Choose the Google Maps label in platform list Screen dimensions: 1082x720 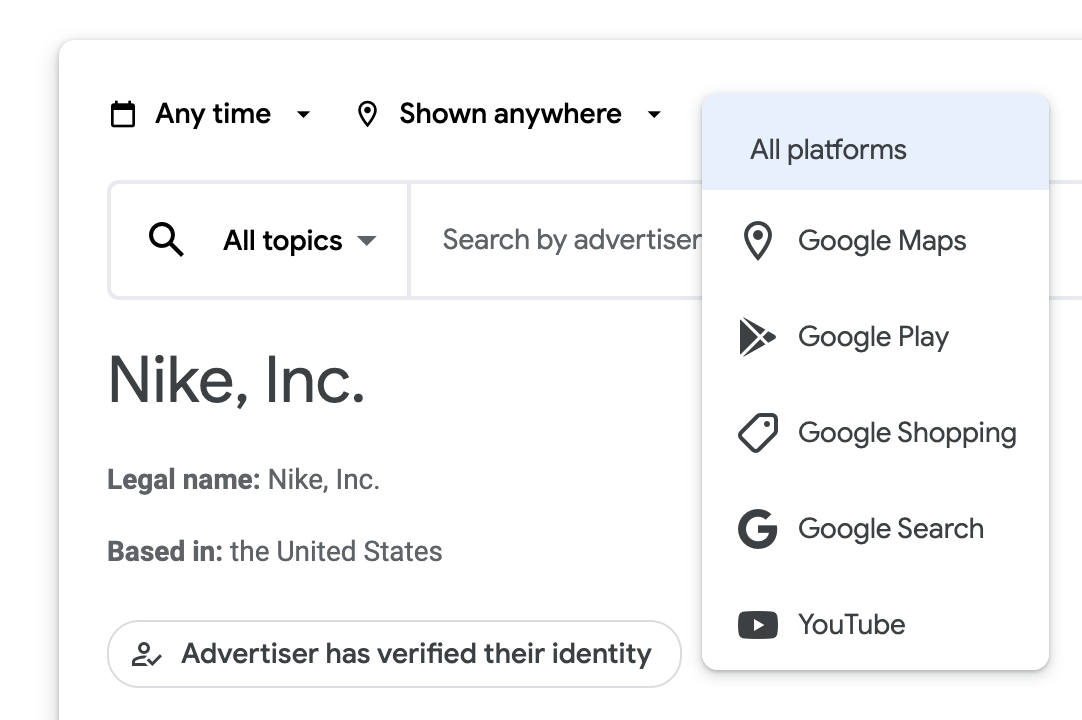click(882, 241)
